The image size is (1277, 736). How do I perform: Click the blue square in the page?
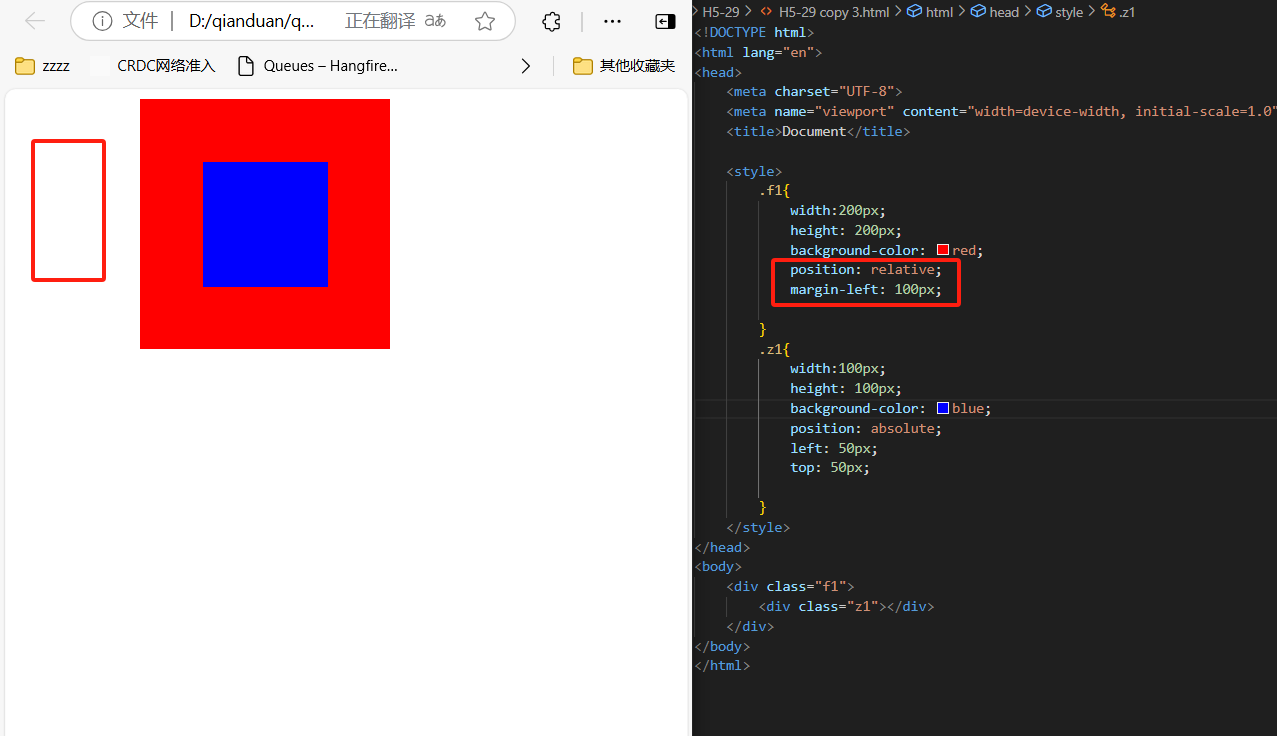[x=265, y=224]
